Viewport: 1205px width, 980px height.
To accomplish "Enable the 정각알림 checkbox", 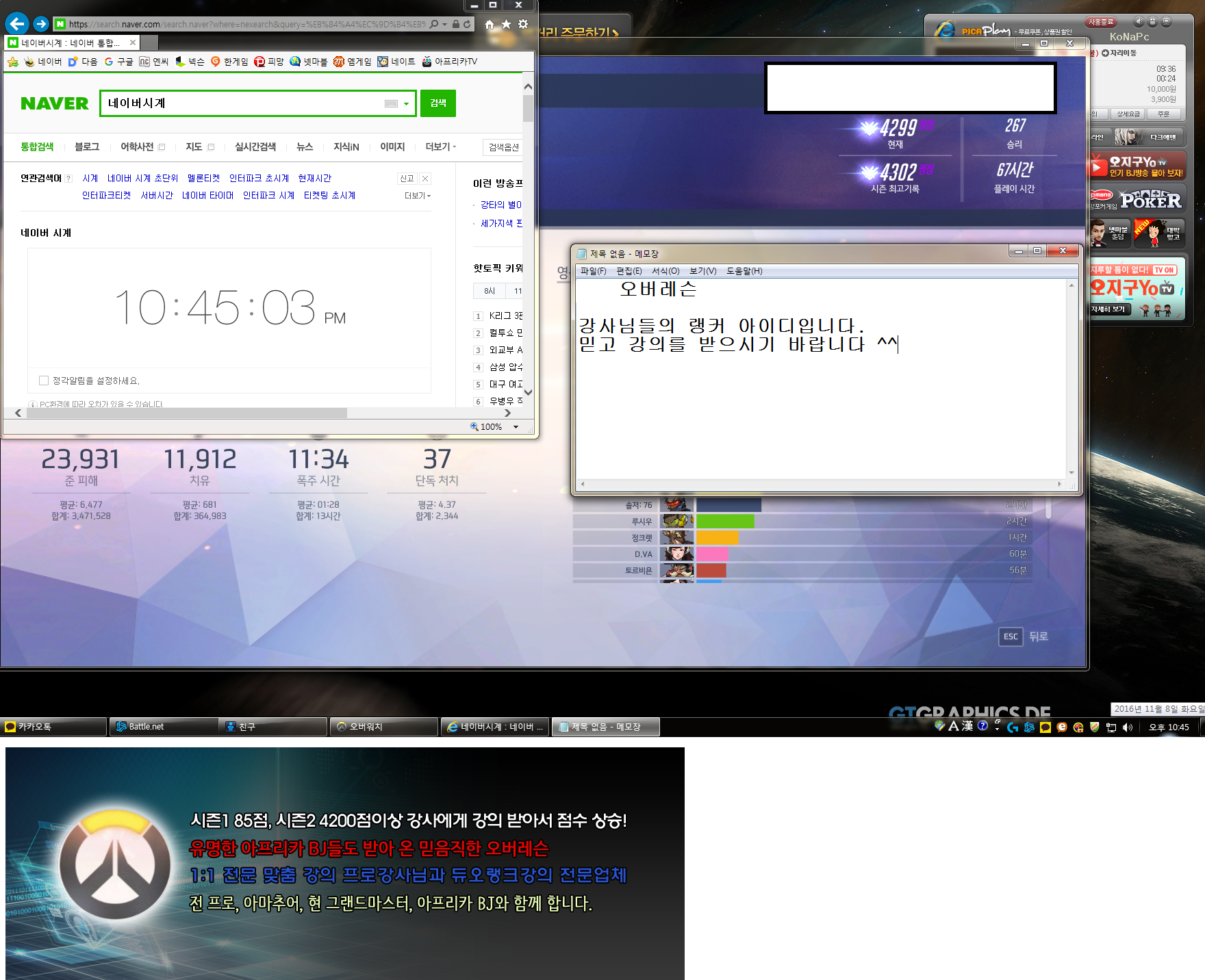I will tap(44, 381).
